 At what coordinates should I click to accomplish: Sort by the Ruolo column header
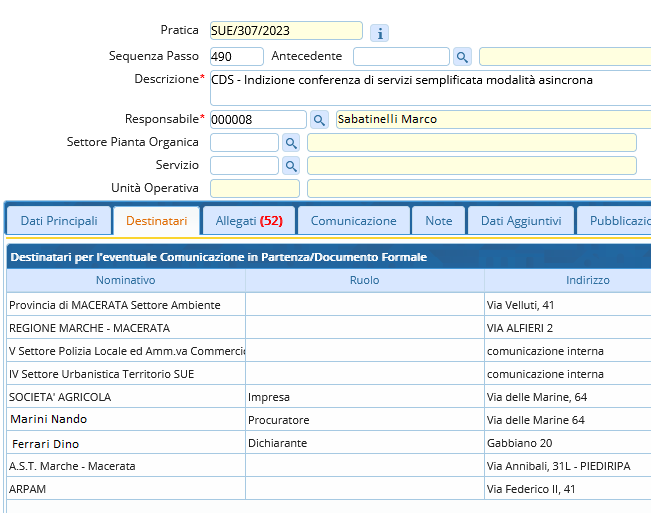364,280
